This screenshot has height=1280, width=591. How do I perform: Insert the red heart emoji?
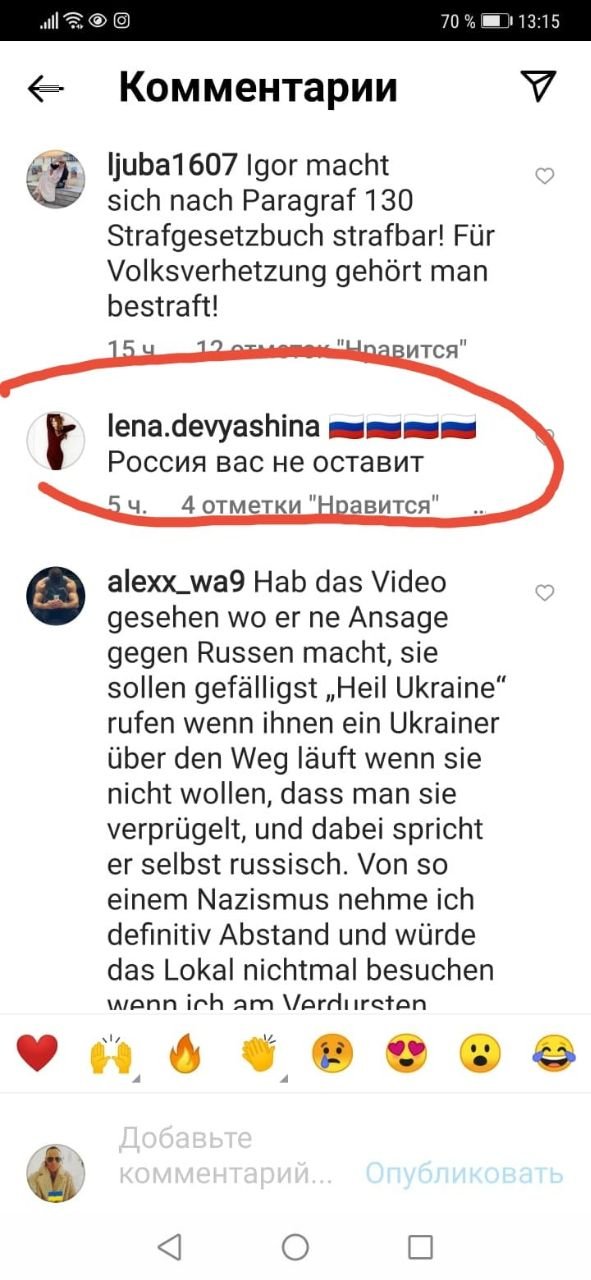(37, 1055)
